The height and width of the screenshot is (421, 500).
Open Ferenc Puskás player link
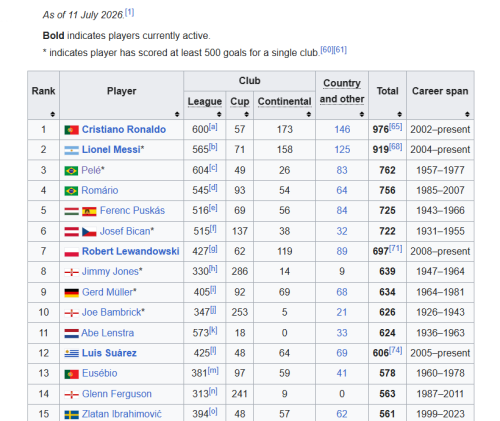(x=132, y=210)
